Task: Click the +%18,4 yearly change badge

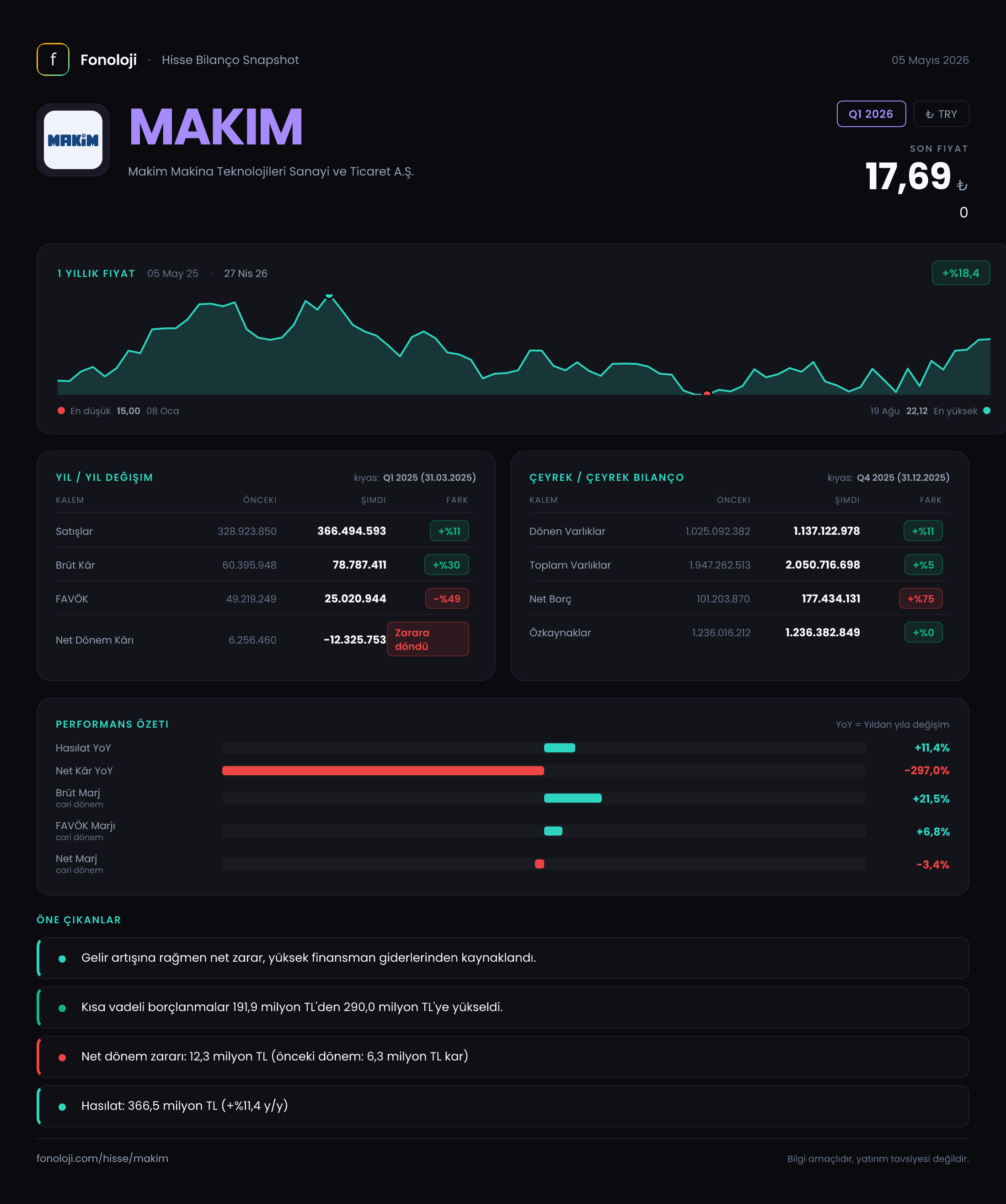Action: tap(960, 273)
